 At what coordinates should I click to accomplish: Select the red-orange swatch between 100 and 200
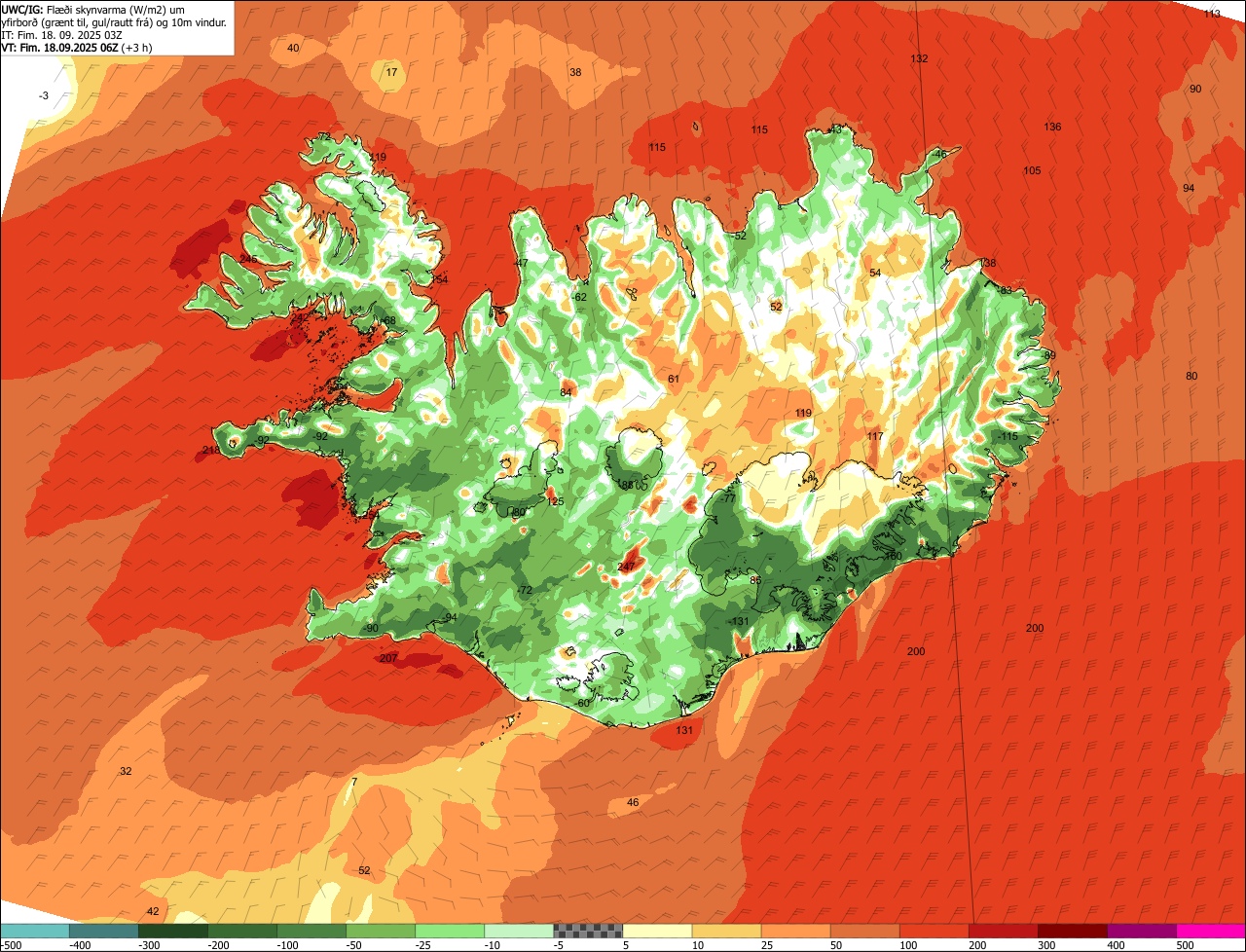934,931
